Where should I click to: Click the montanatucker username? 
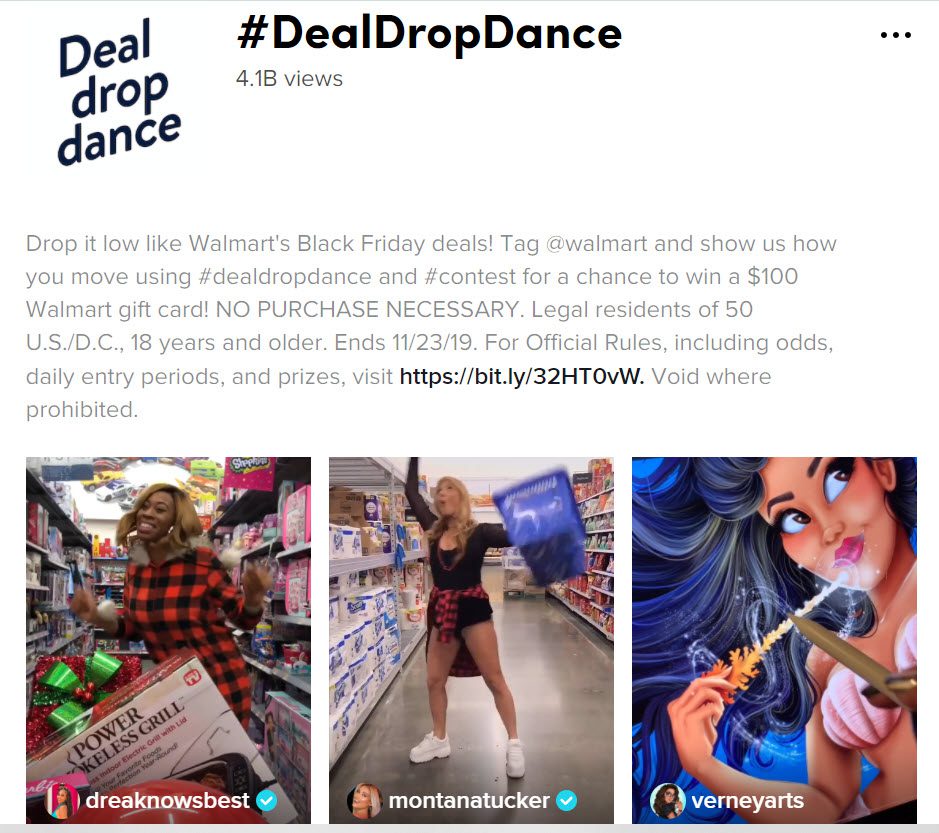coord(469,801)
